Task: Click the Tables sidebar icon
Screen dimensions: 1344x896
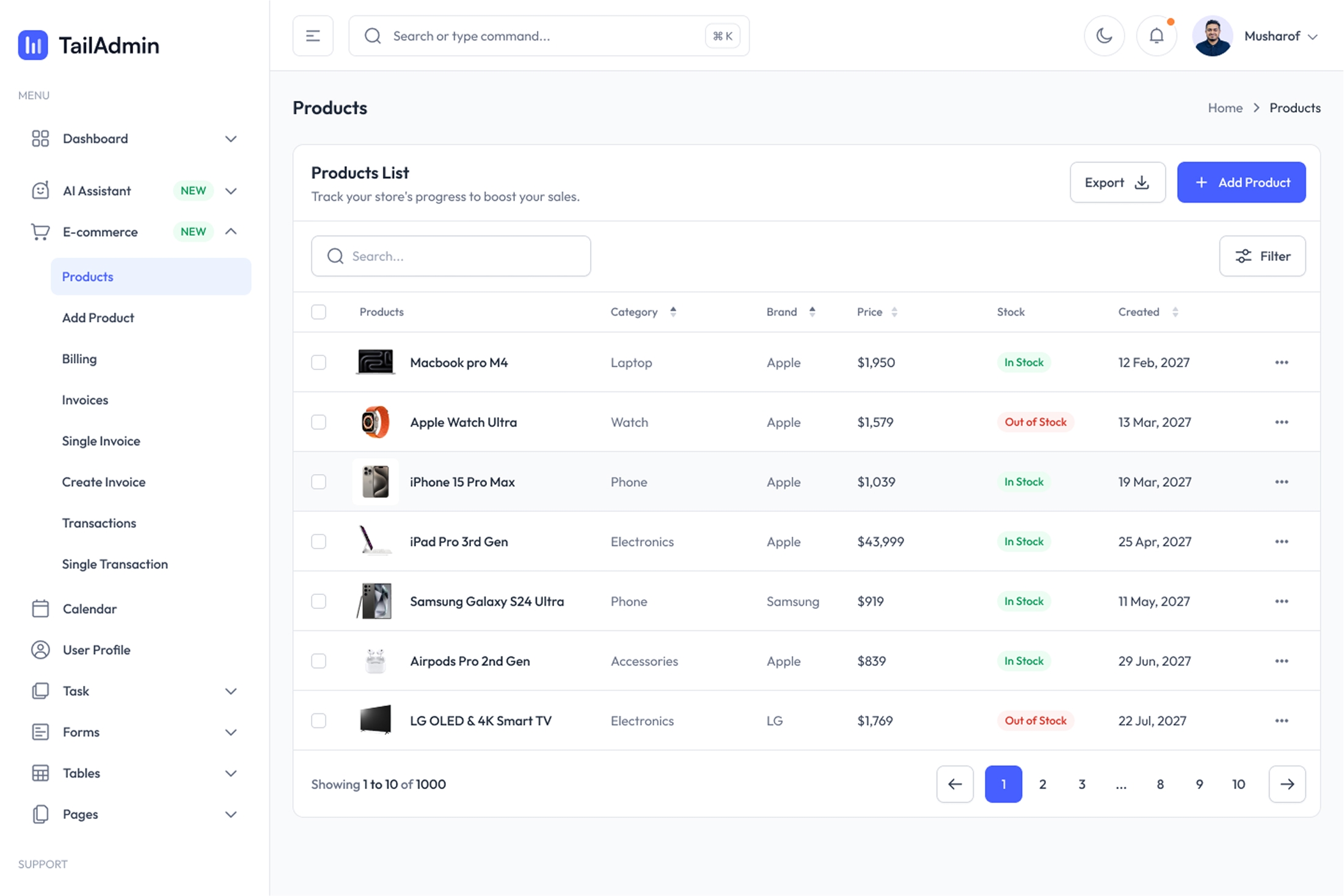Action: coord(40,773)
